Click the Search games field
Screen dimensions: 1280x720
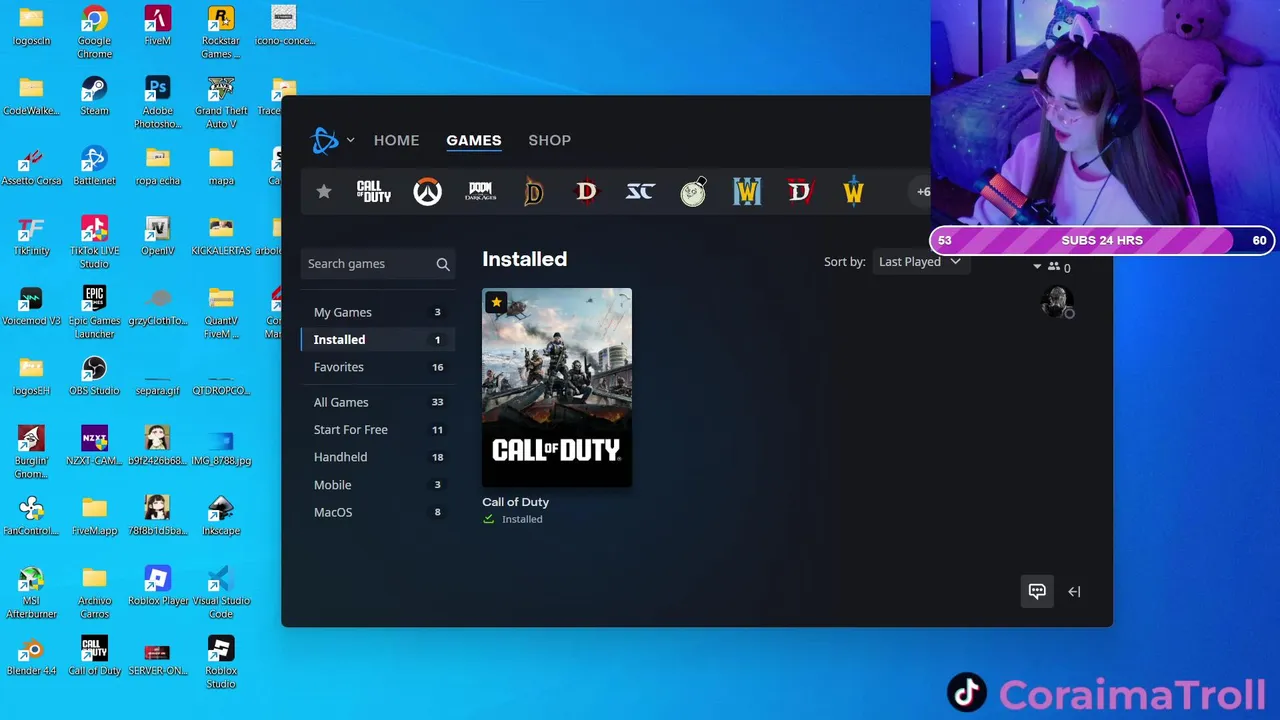(378, 264)
